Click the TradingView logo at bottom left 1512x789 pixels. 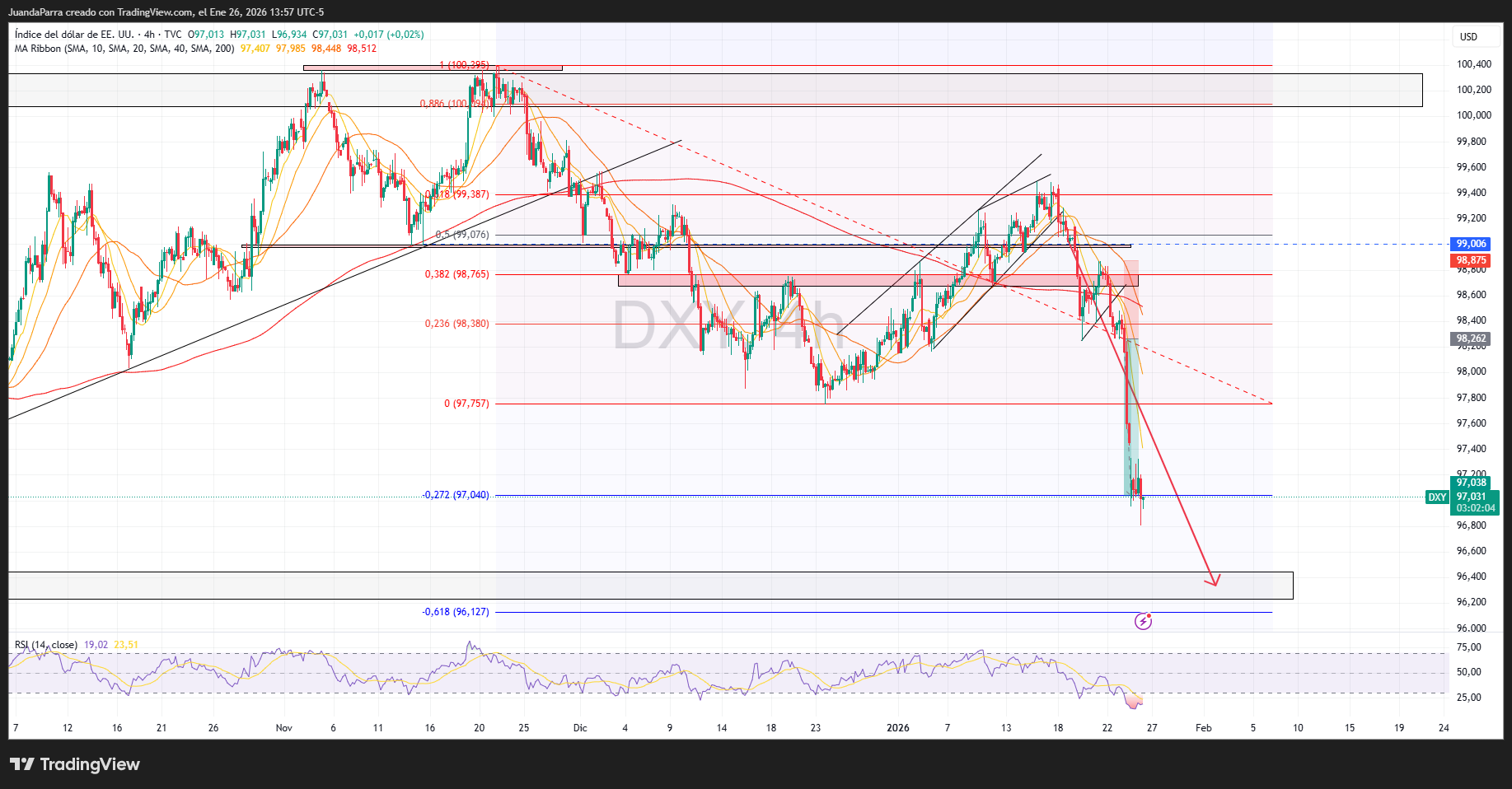coord(75,764)
